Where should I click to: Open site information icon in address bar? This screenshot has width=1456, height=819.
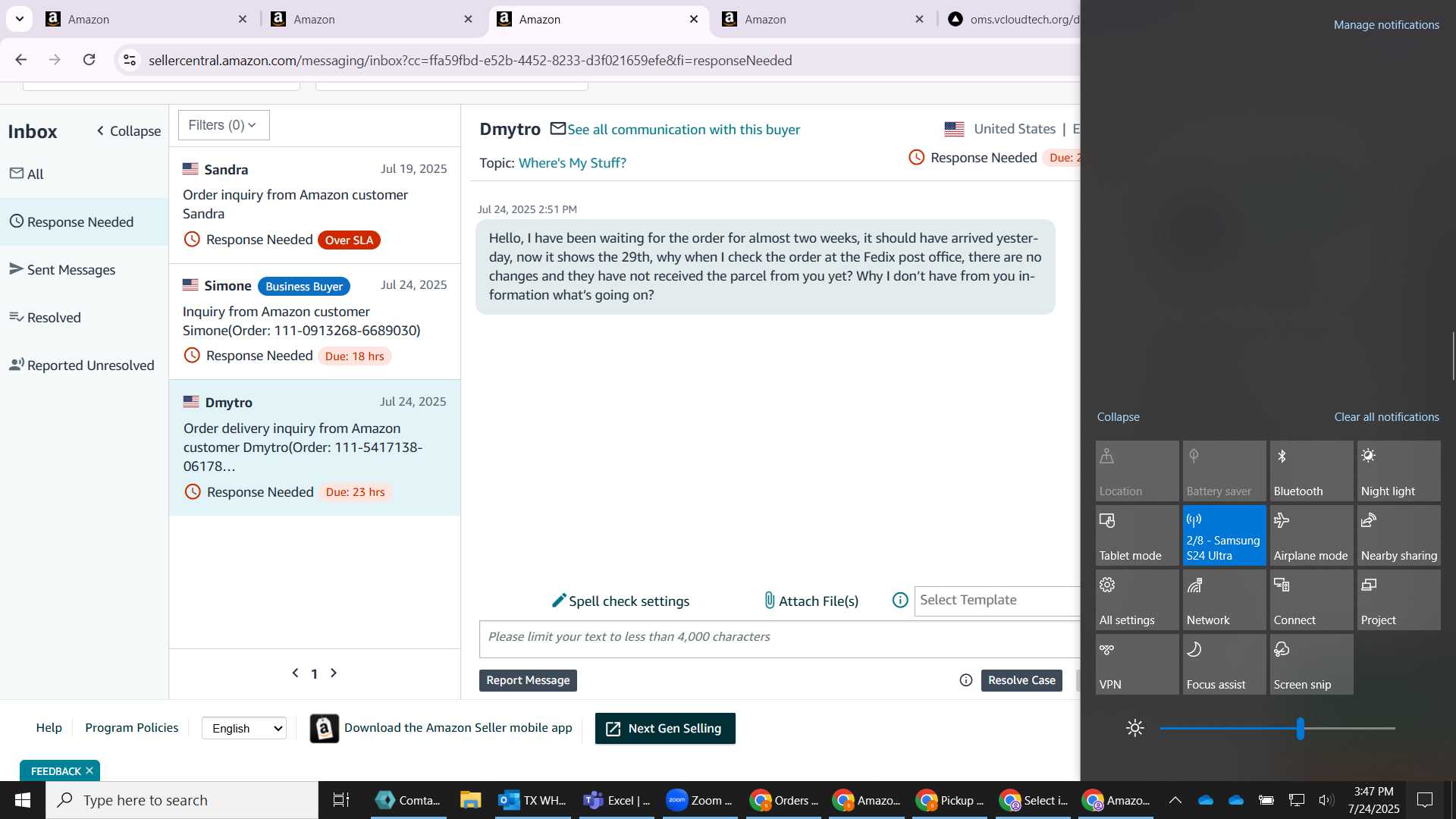130,60
